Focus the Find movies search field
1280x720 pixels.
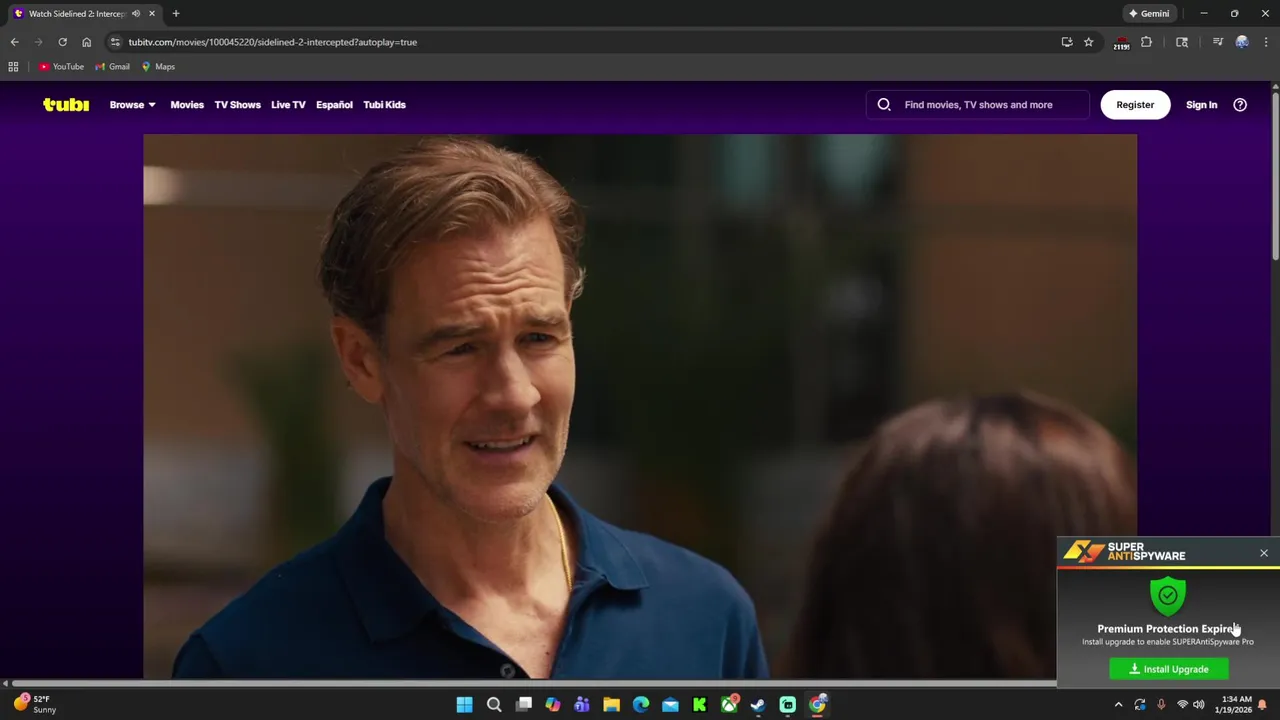(x=978, y=104)
